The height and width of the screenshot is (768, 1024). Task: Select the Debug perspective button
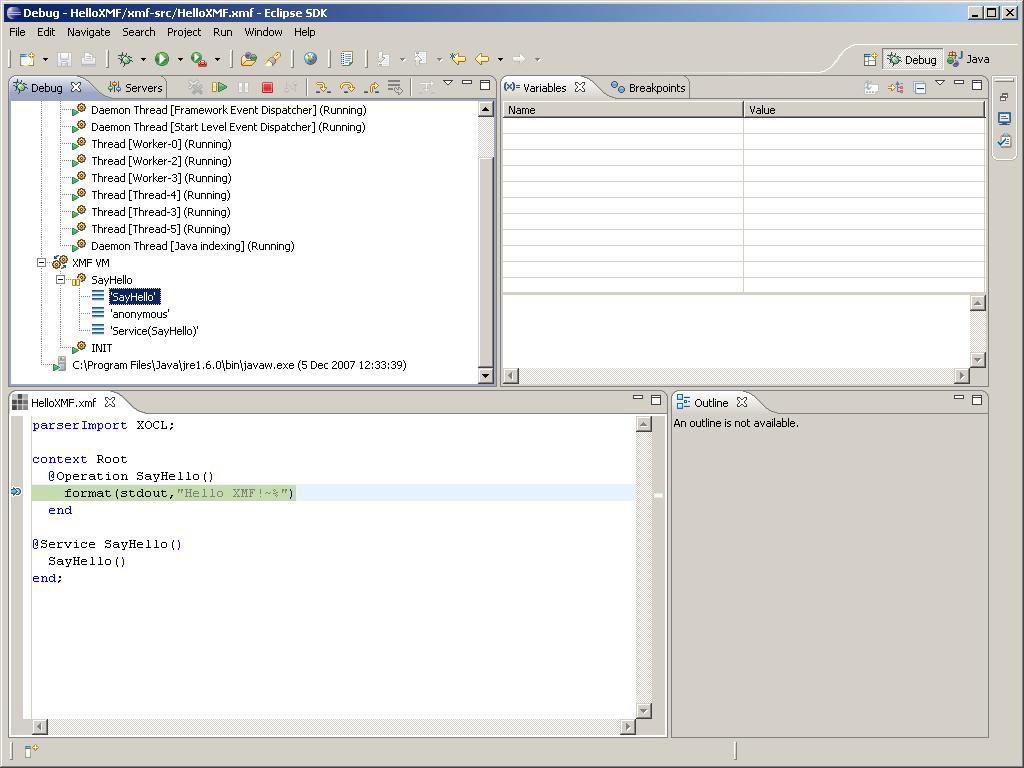913,59
